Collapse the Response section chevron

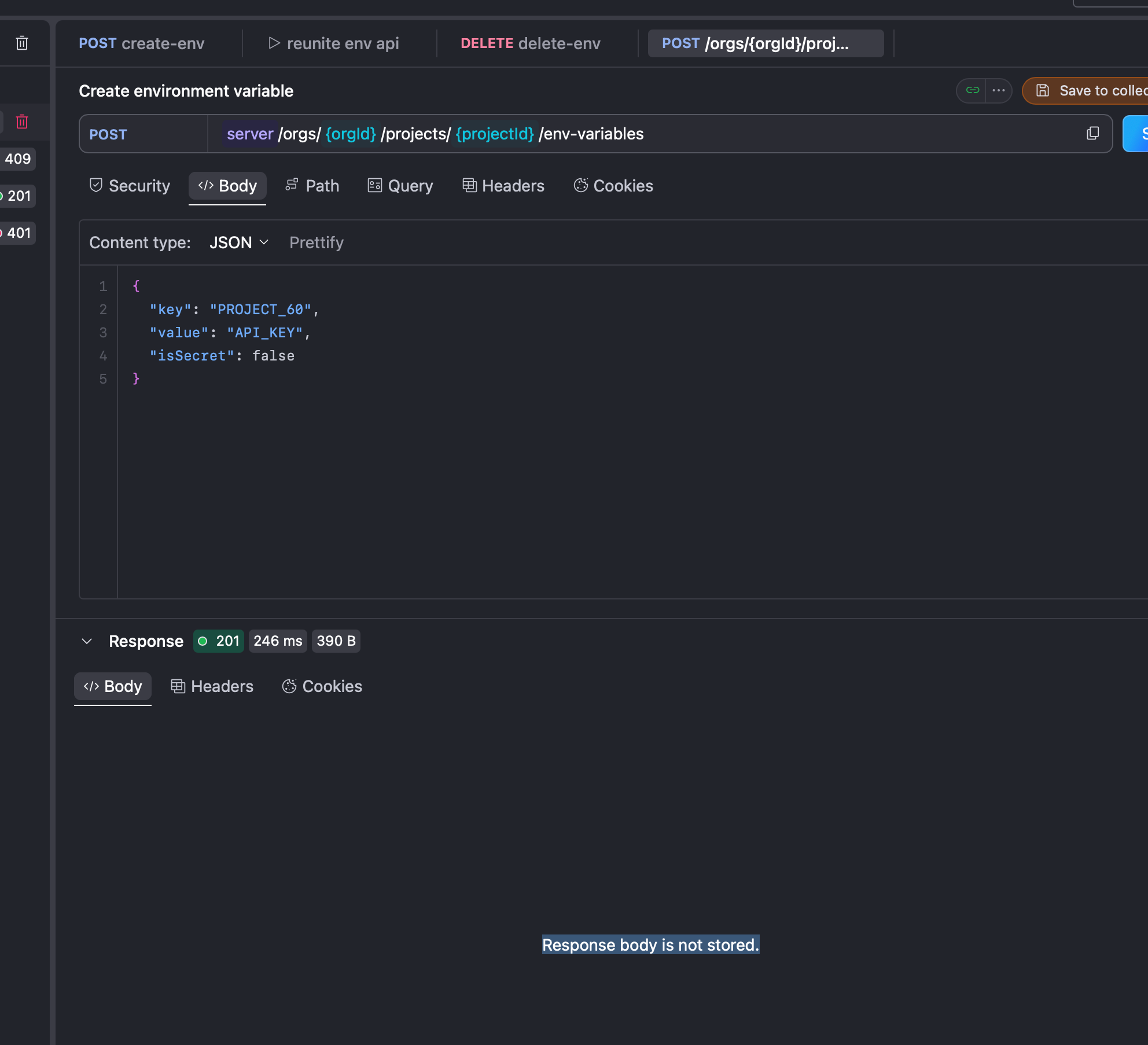87,641
